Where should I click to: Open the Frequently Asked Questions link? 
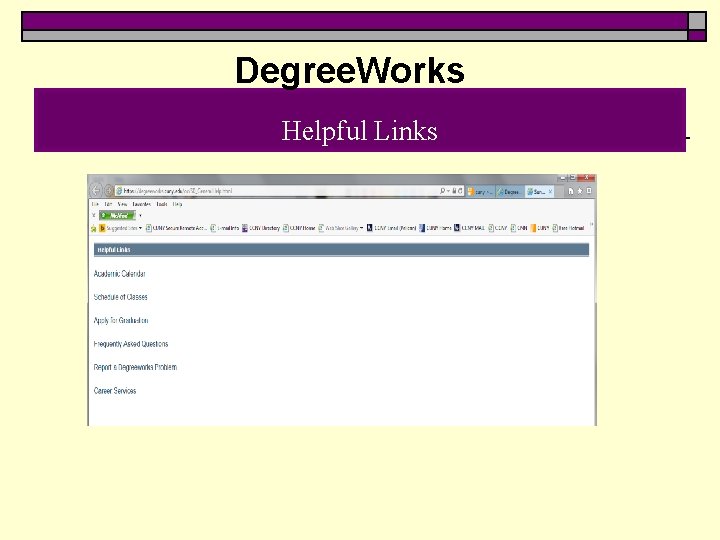coord(131,344)
